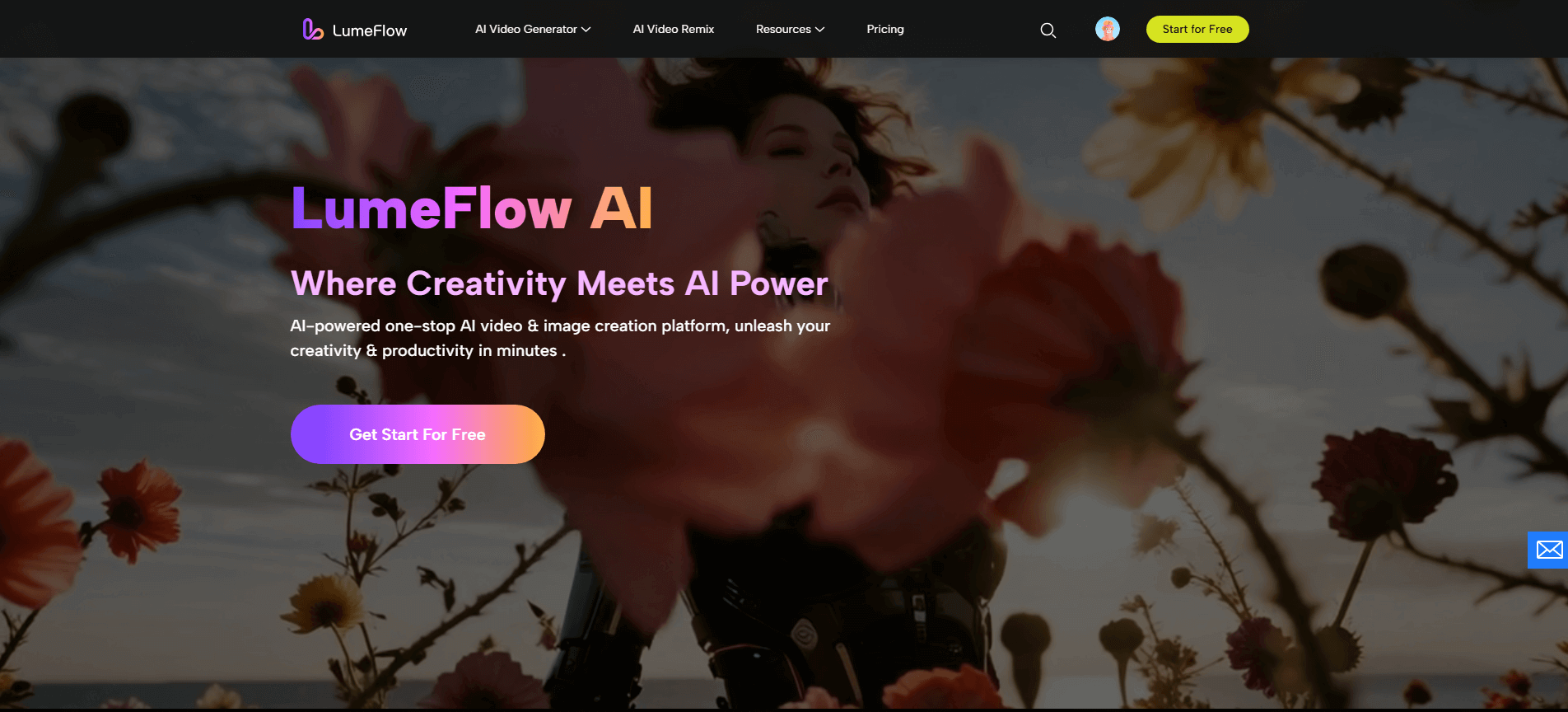This screenshot has width=1568, height=712.
Task: Click the LumeFlow AI hero title
Action: [x=472, y=208]
